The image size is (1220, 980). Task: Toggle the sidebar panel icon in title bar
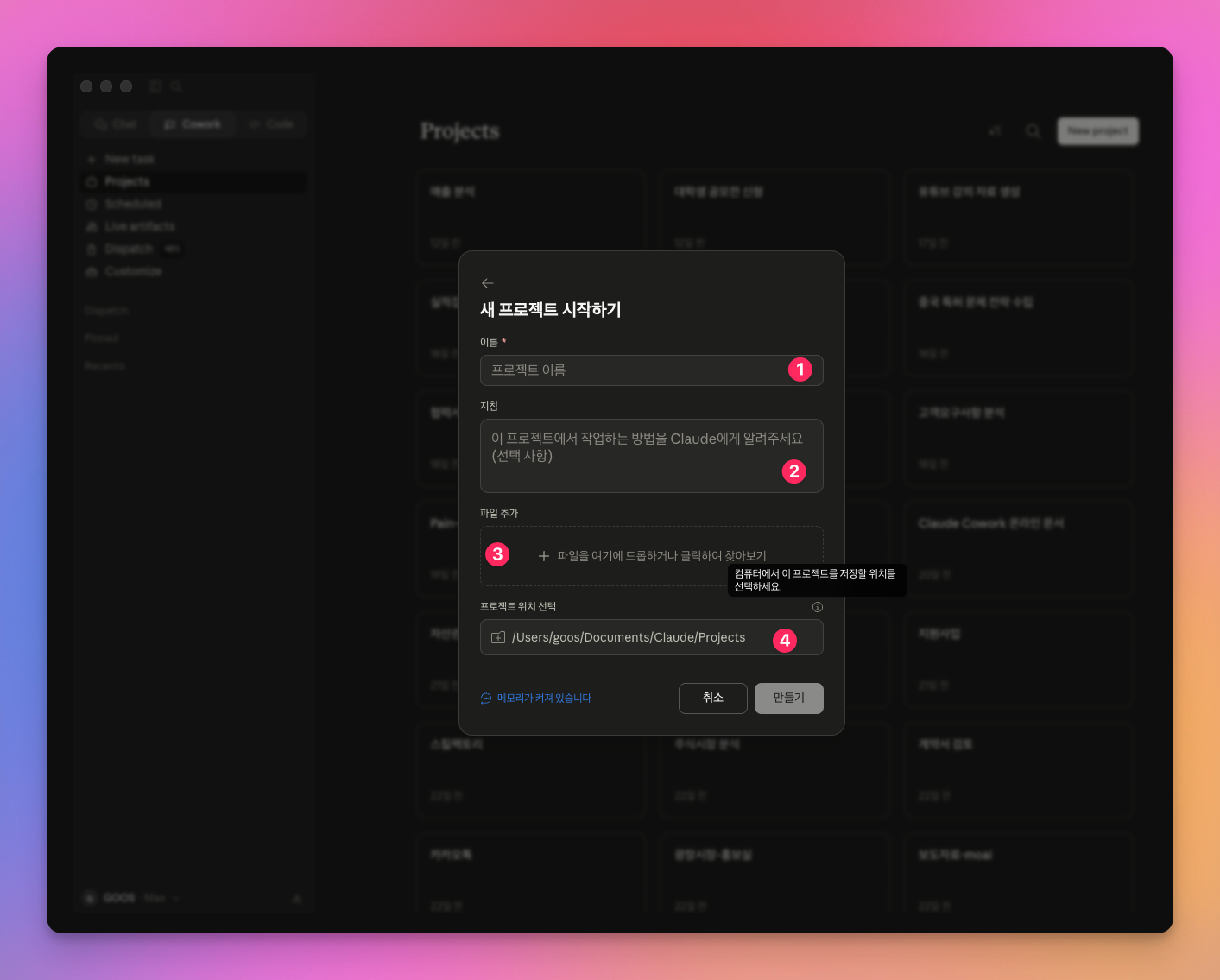pyautogui.click(x=155, y=86)
